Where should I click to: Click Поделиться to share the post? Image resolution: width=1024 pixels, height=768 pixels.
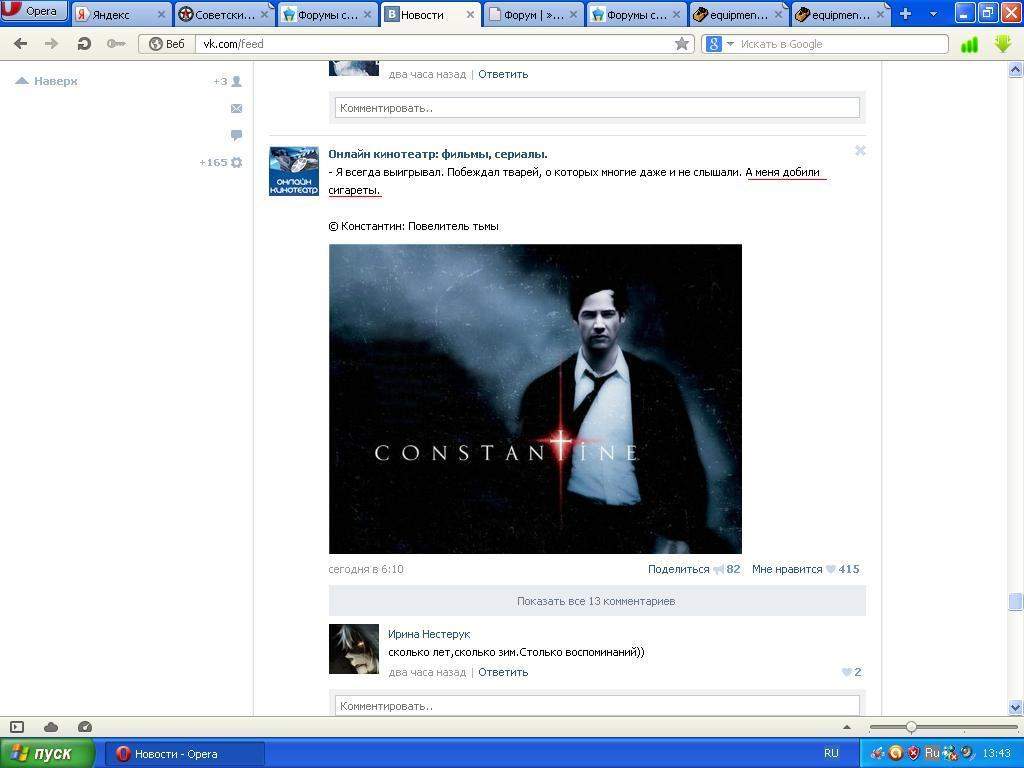[x=679, y=569]
